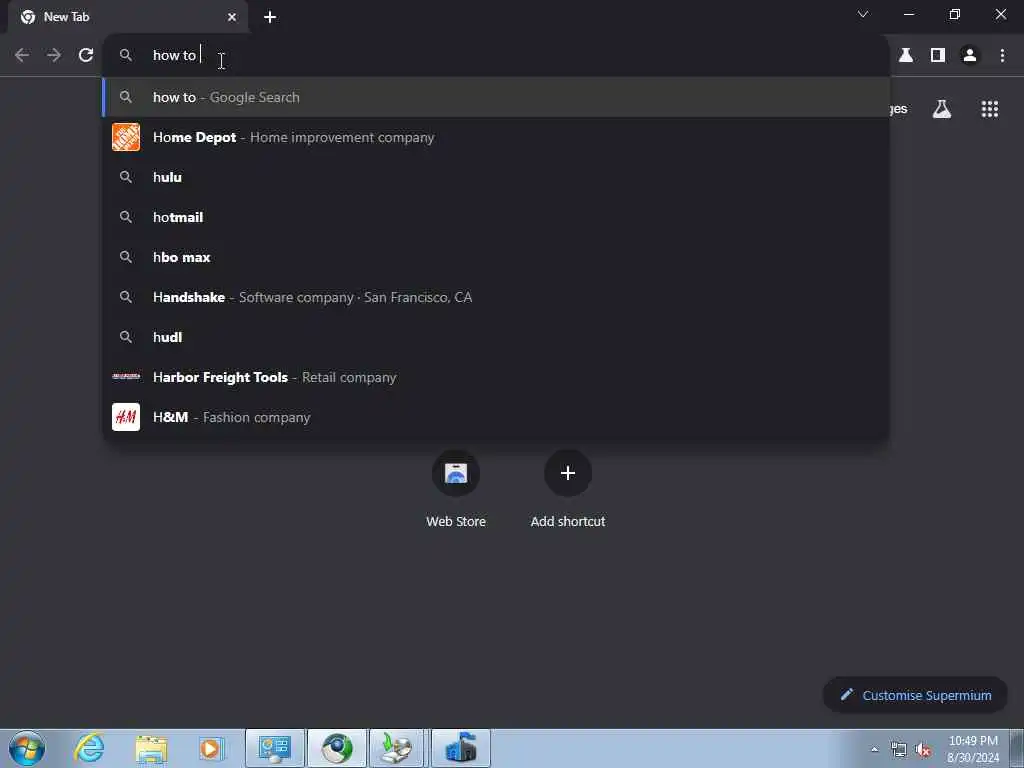Image resolution: width=1024 pixels, height=768 pixels.
Task: Select the 'how to - Google Search' suggestion
Action: [496, 97]
